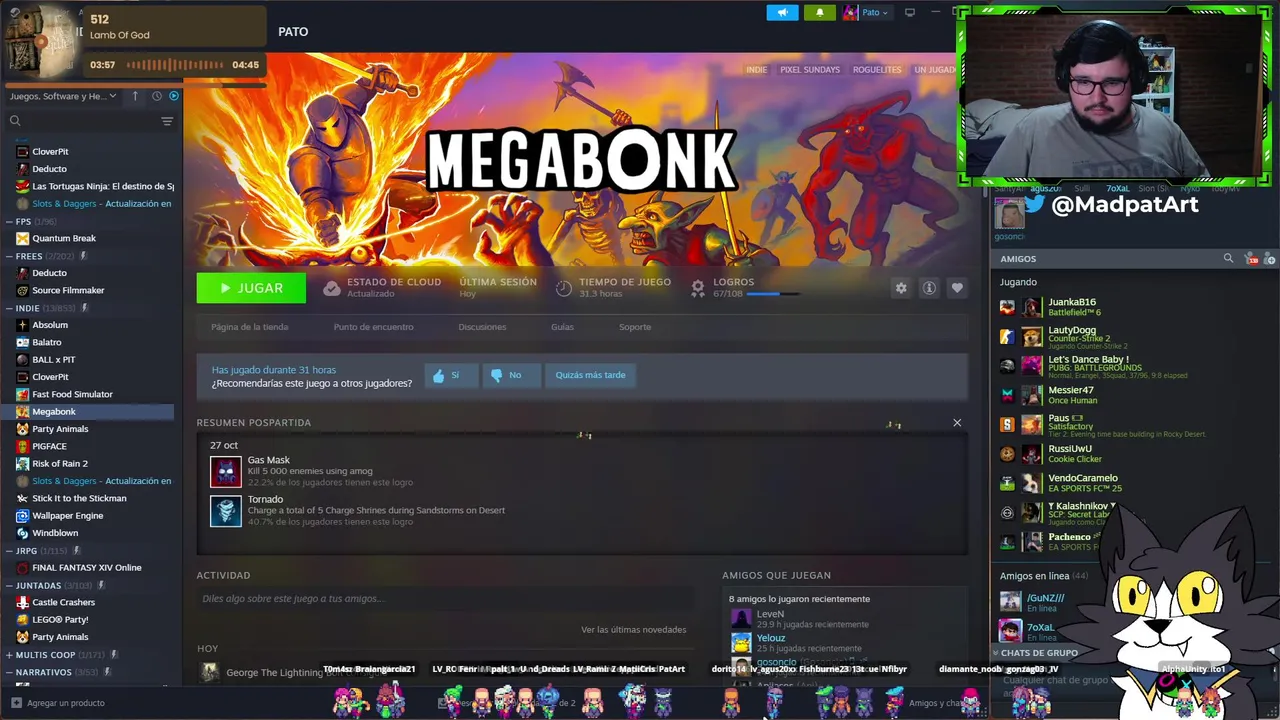Open the green notifications bell

(819, 12)
